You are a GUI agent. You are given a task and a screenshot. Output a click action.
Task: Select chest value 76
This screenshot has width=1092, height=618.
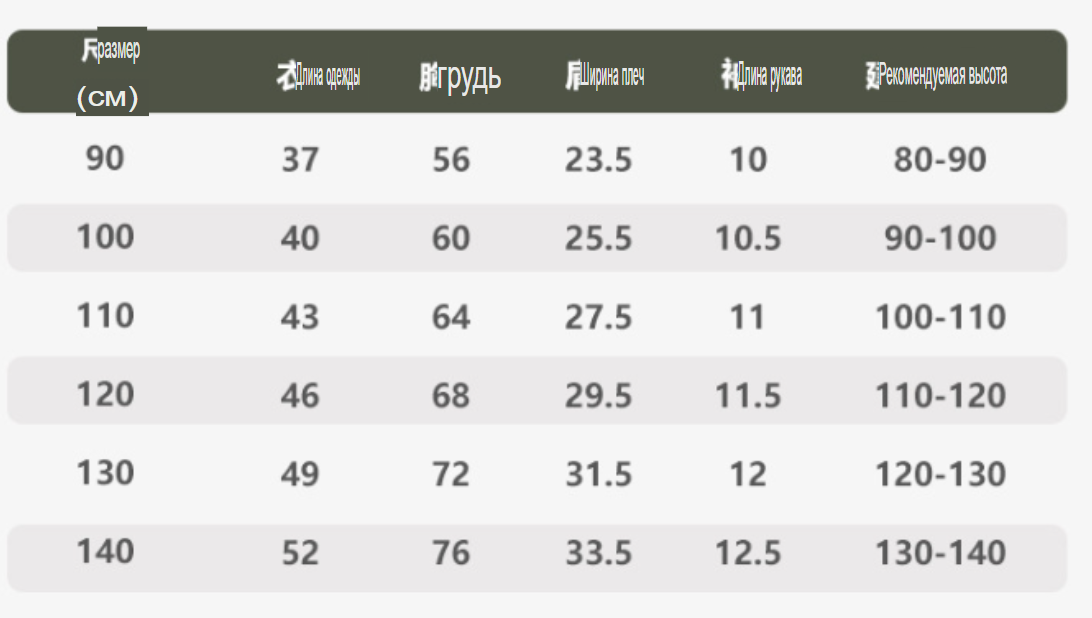451,553
